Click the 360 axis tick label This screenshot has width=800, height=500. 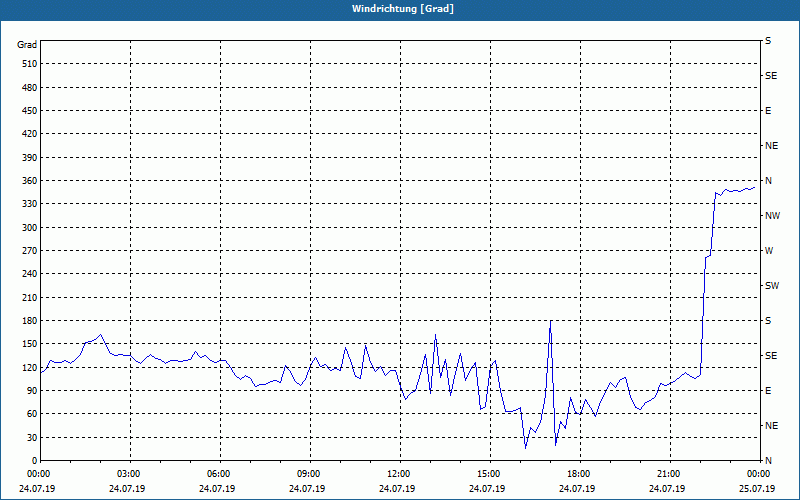click(30, 181)
